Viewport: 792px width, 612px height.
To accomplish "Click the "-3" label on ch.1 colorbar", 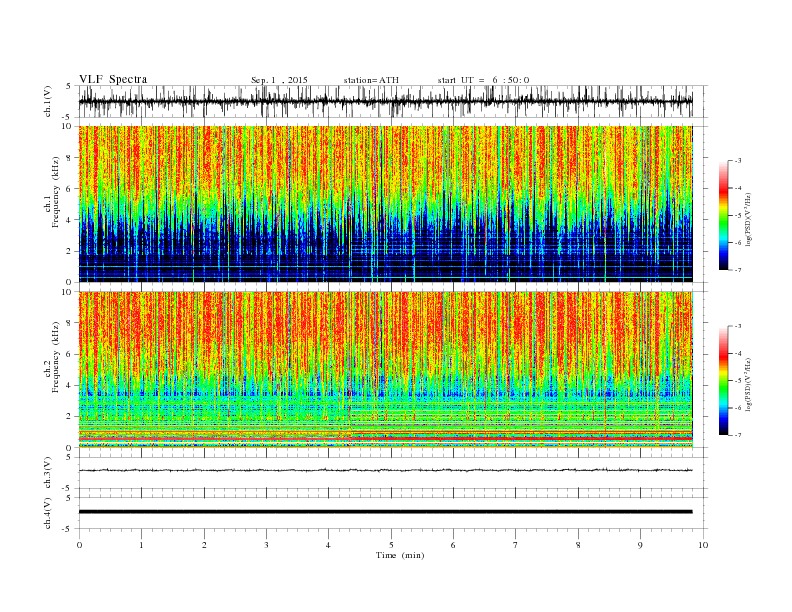I will click(x=738, y=161).
